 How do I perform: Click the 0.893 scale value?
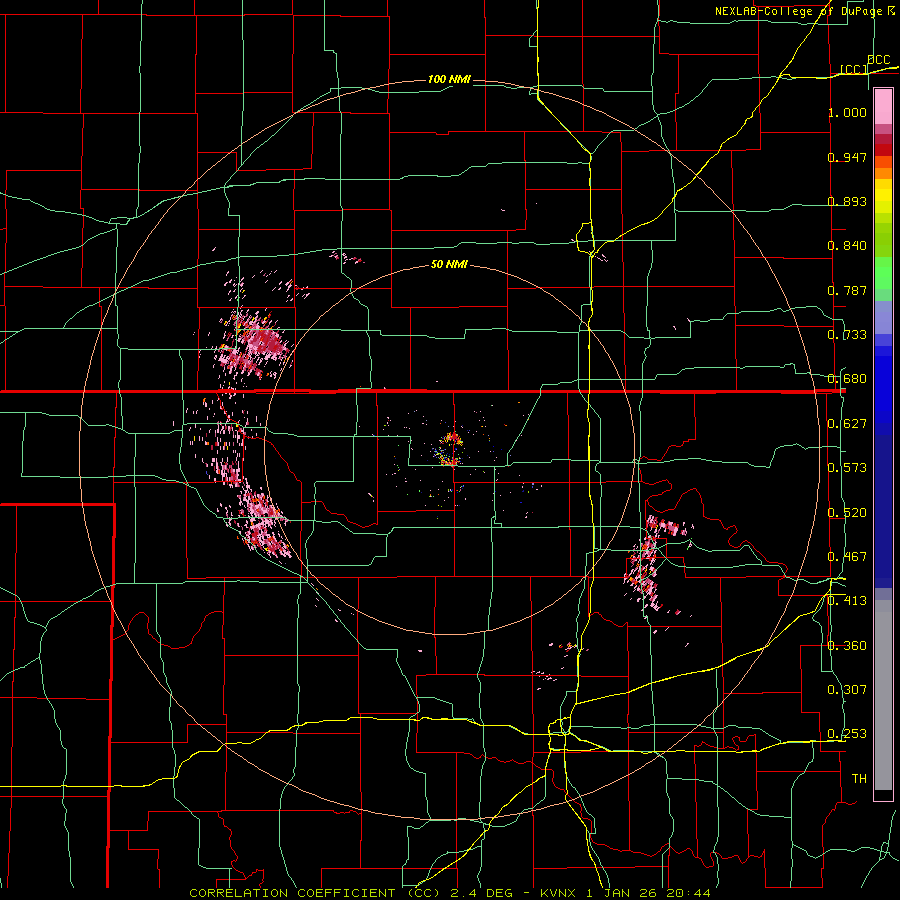click(x=847, y=201)
